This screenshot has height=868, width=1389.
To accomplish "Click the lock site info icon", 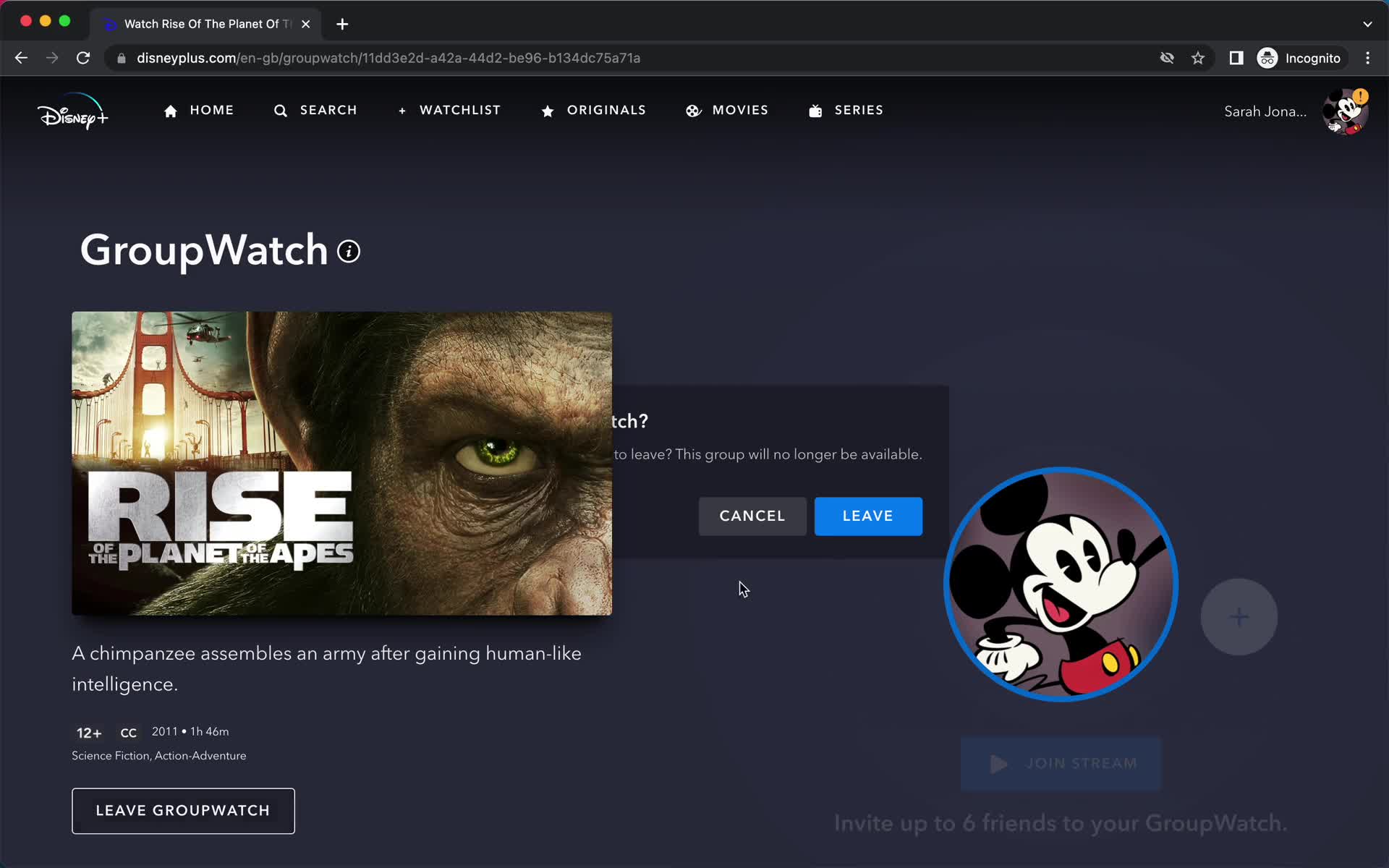I will tap(122, 58).
